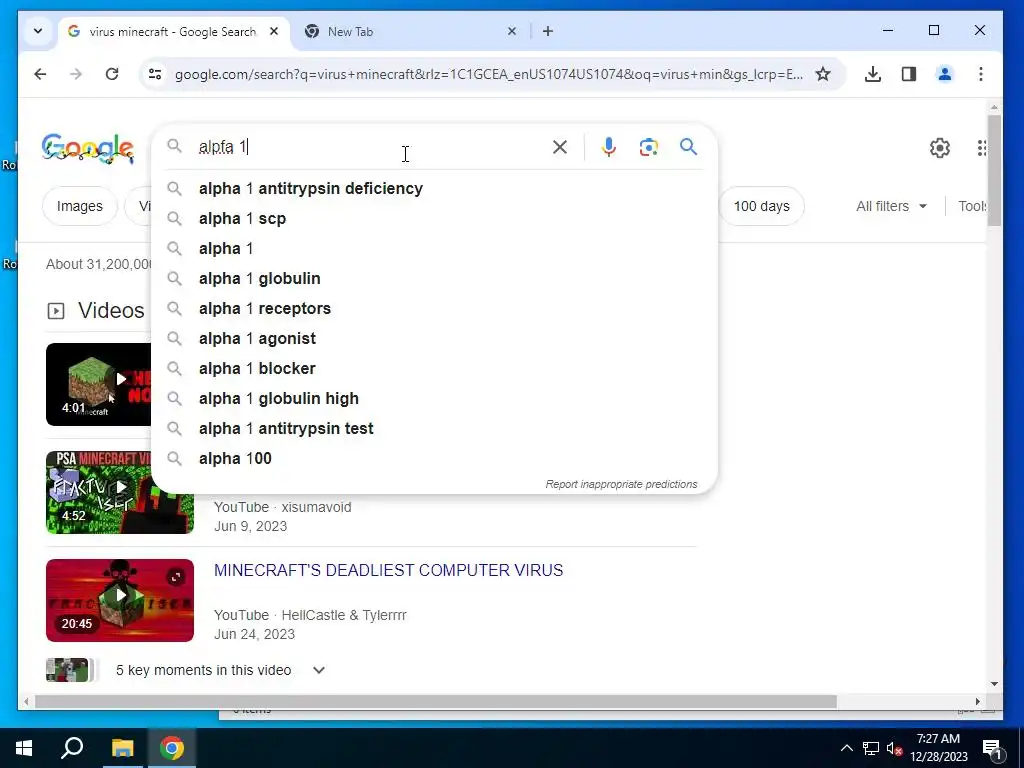Viewport: 1024px width, 768px height.
Task: Click the YouTube · xisumavoid source text
Action: [283, 507]
